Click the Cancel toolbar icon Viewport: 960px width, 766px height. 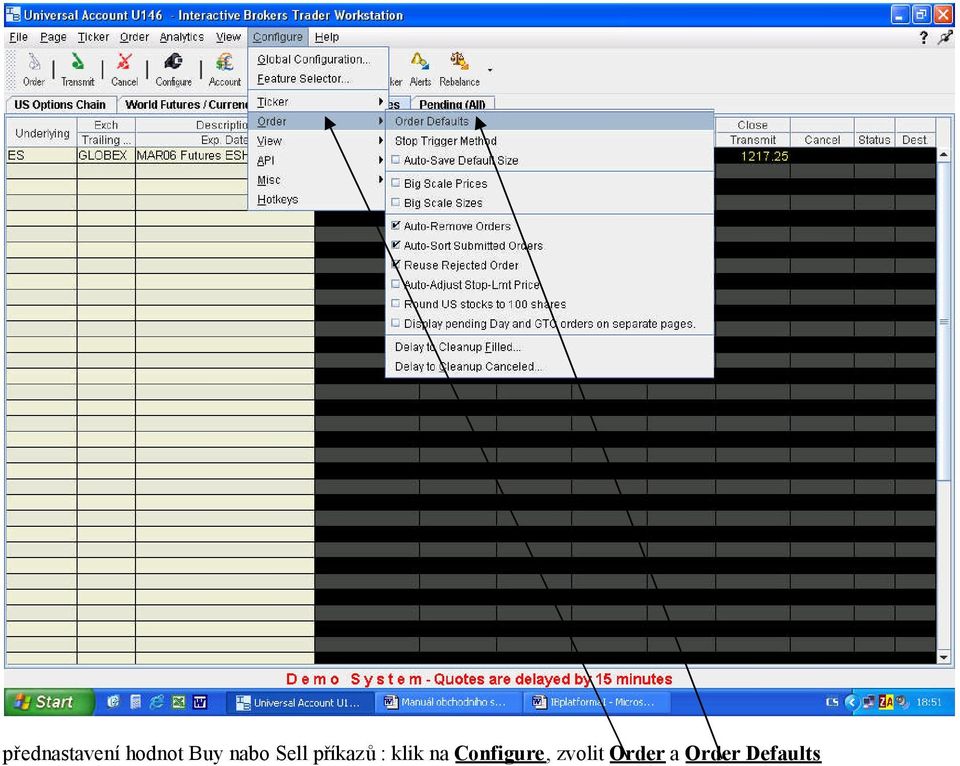[x=124, y=69]
